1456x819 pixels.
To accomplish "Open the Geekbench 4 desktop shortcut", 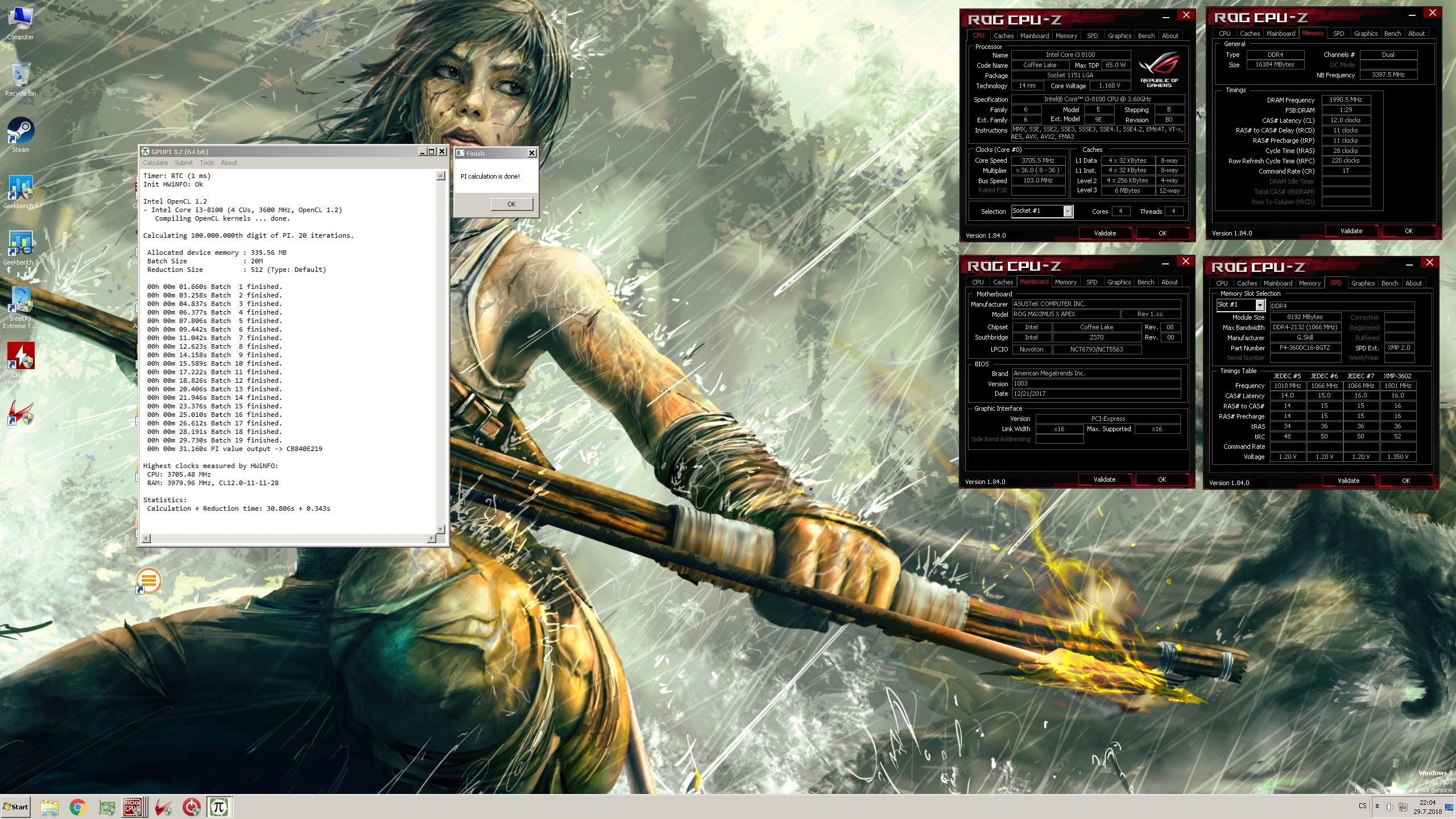I will pos(20,192).
